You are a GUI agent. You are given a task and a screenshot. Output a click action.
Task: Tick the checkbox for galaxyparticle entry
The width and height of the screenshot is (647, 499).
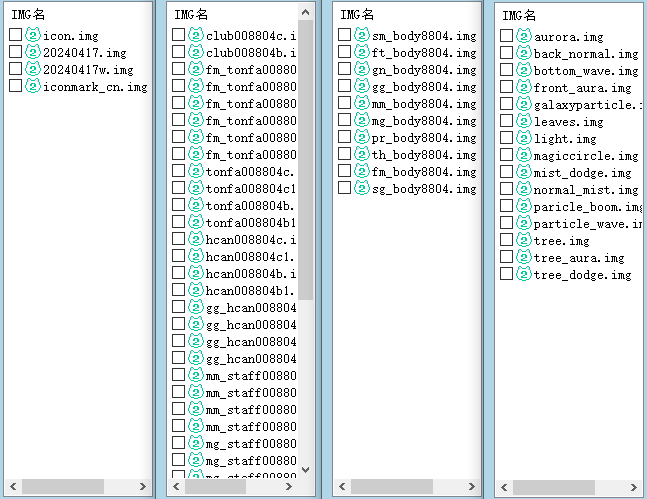pos(507,105)
